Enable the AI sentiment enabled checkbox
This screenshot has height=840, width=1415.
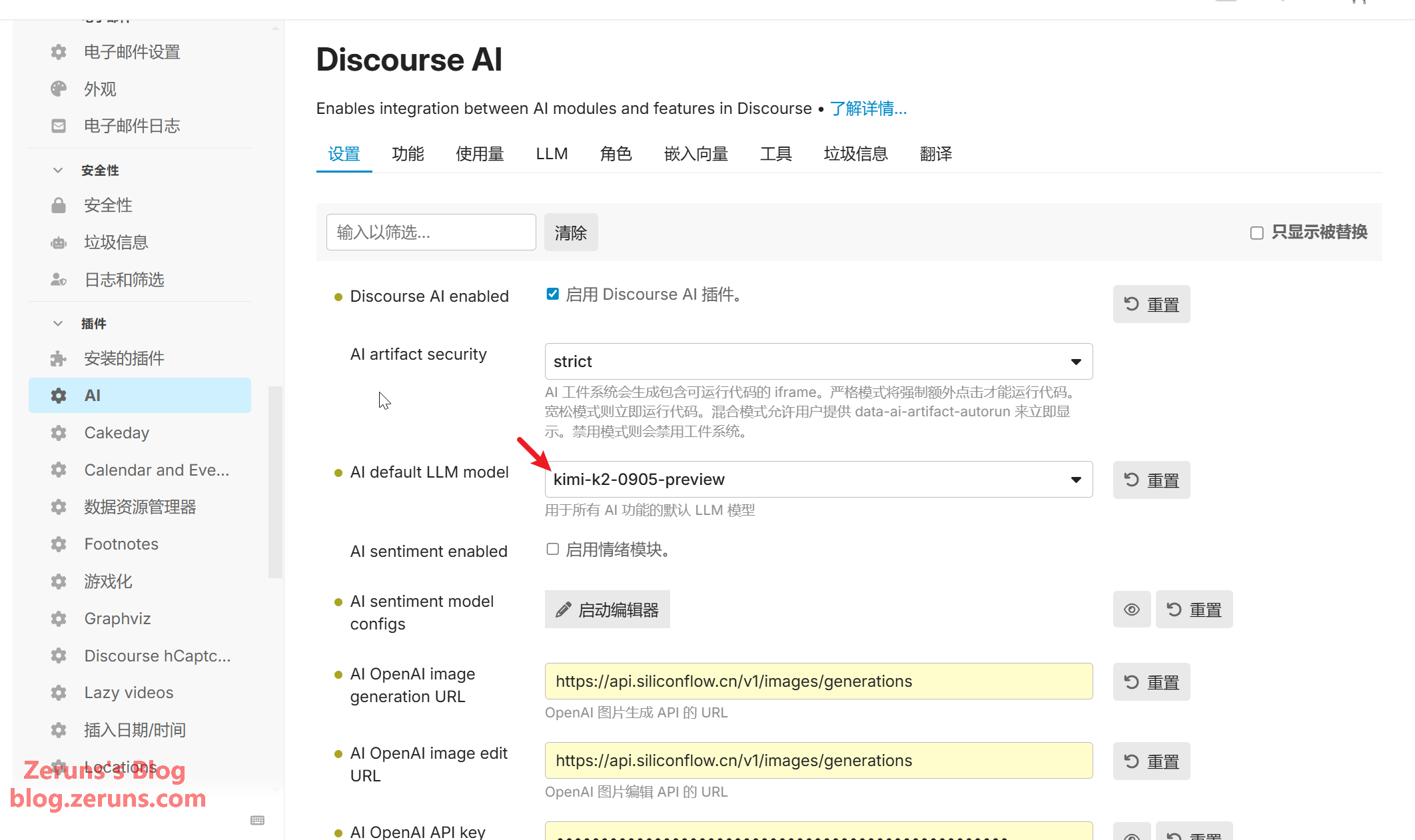coord(552,549)
